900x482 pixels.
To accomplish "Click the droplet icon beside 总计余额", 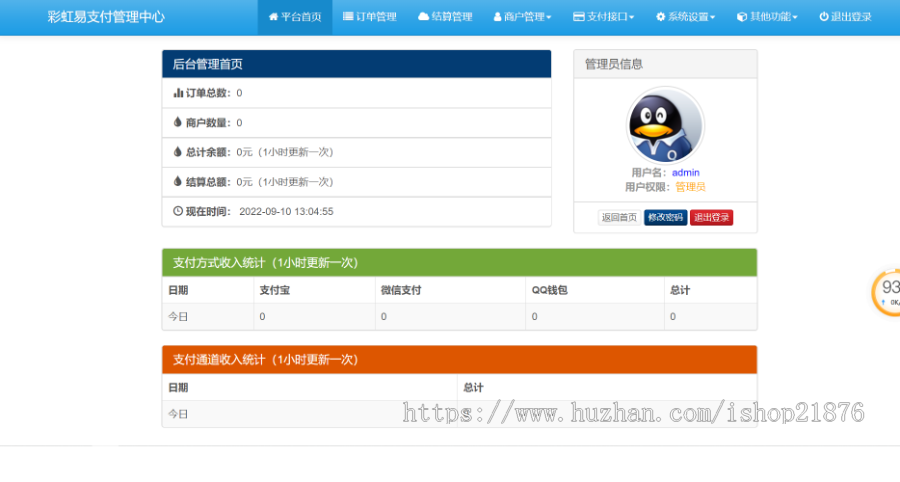I will [x=177, y=151].
